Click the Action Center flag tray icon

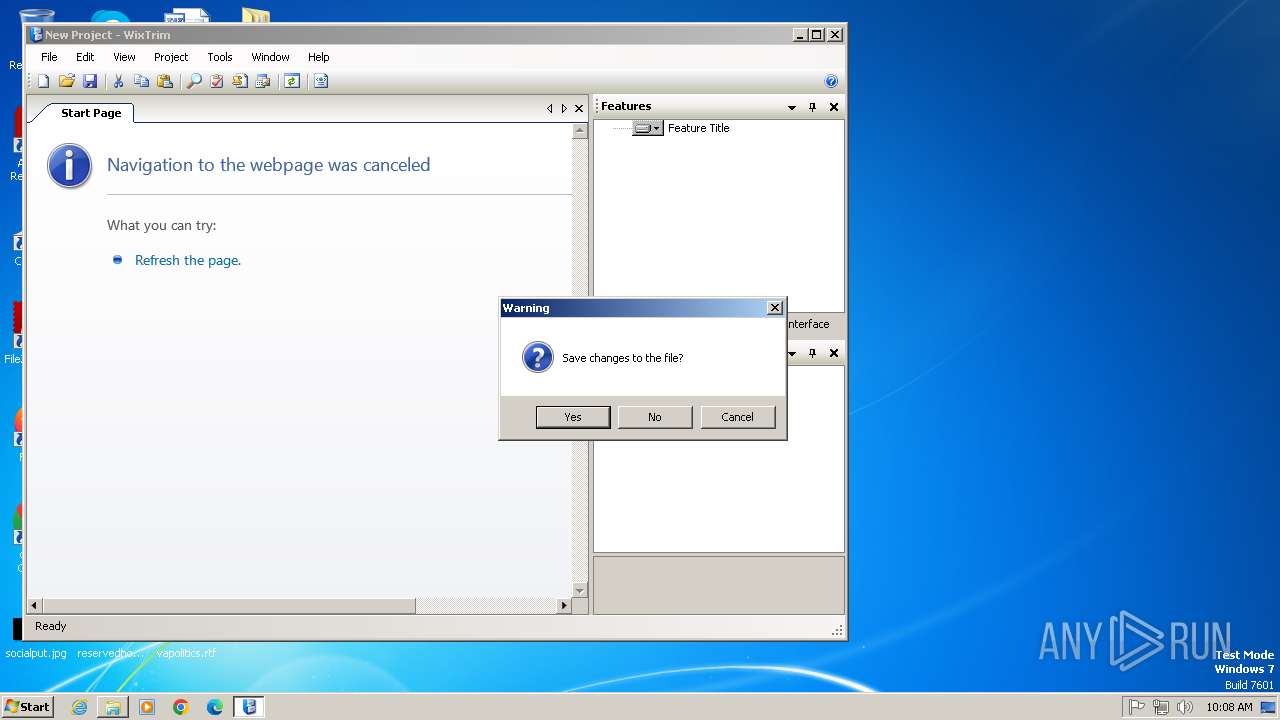click(x=1137, y=707)
